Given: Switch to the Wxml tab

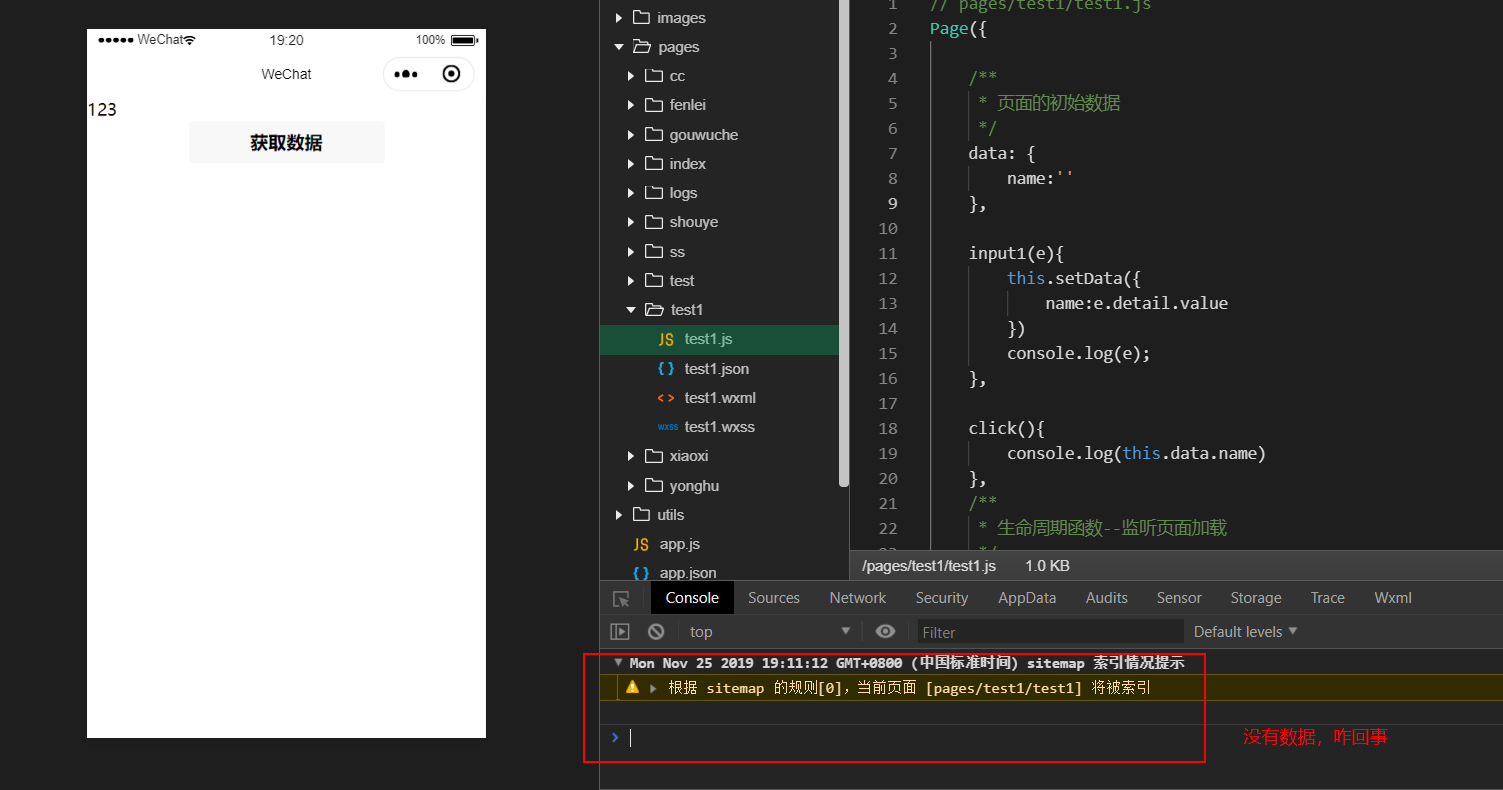Looking at the screenshot, I should pos(1393,598).
